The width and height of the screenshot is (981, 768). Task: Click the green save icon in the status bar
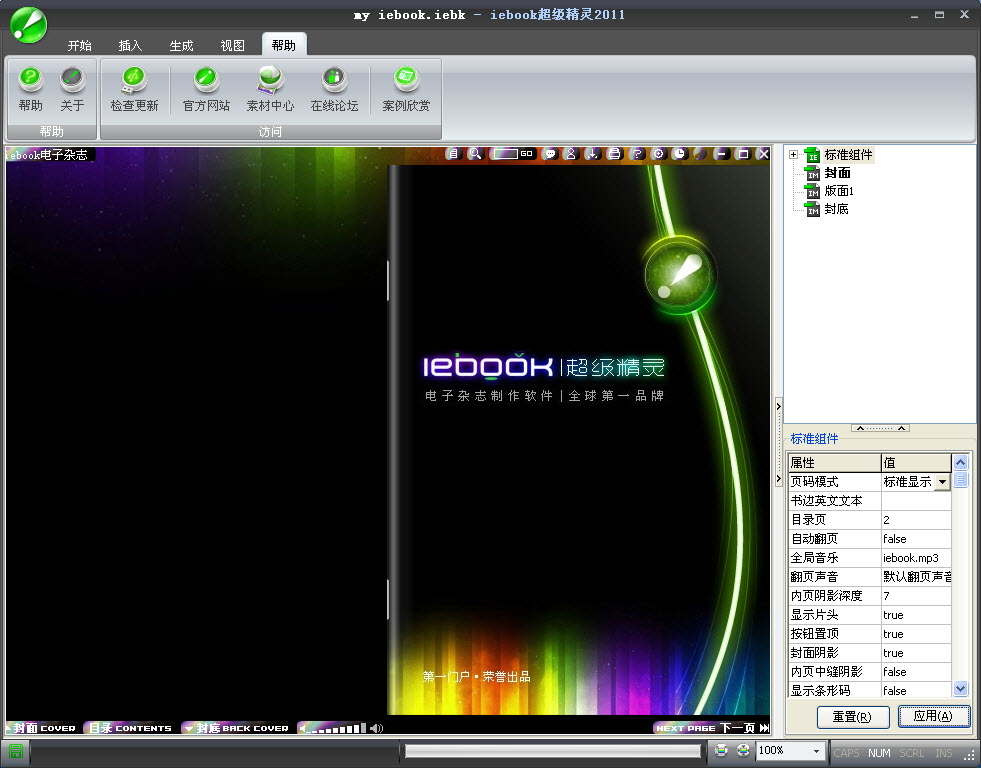click(x=17, y=751)
